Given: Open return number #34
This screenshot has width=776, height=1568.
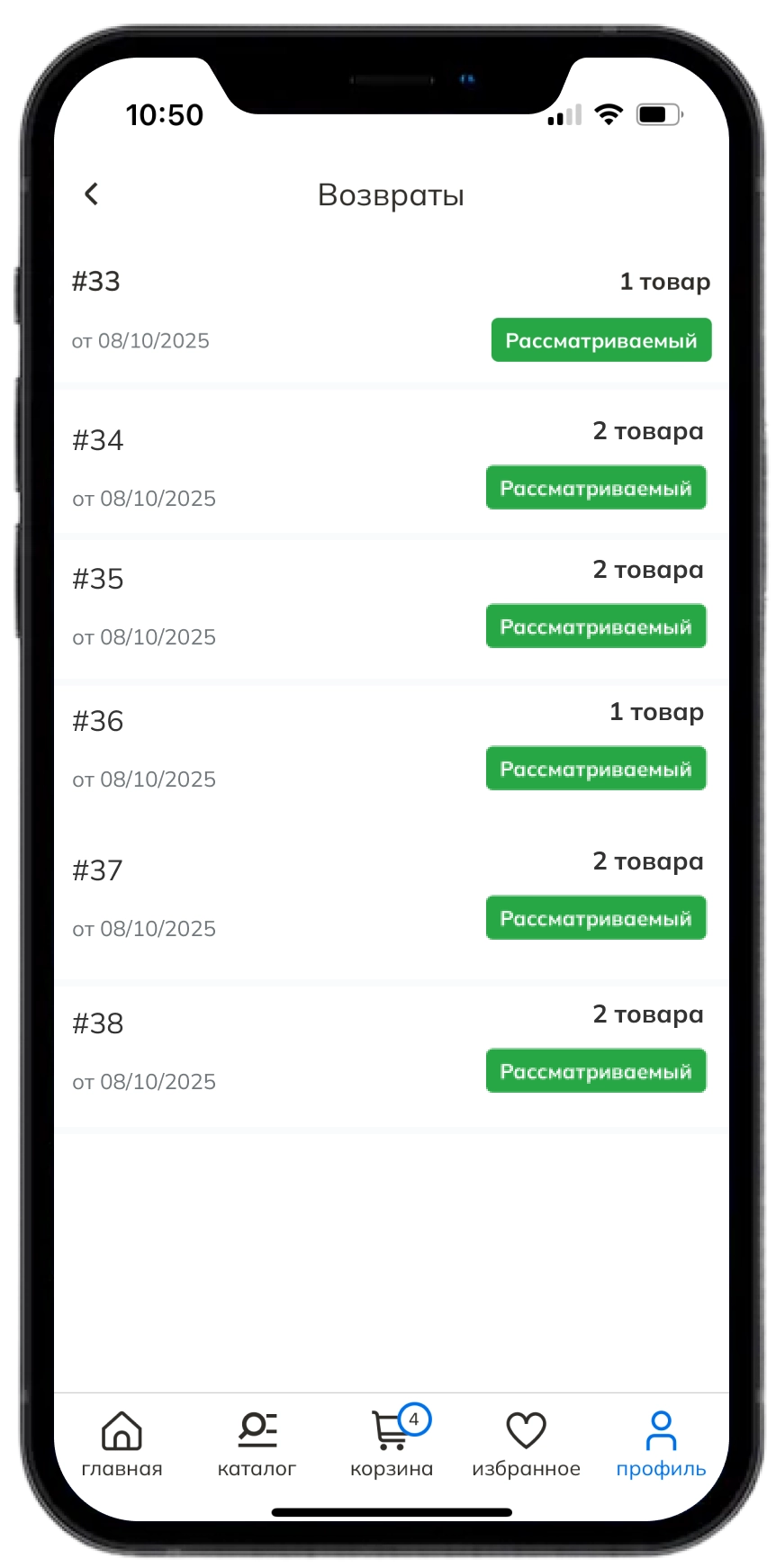Looking at the screenshot, I should 98,440.
